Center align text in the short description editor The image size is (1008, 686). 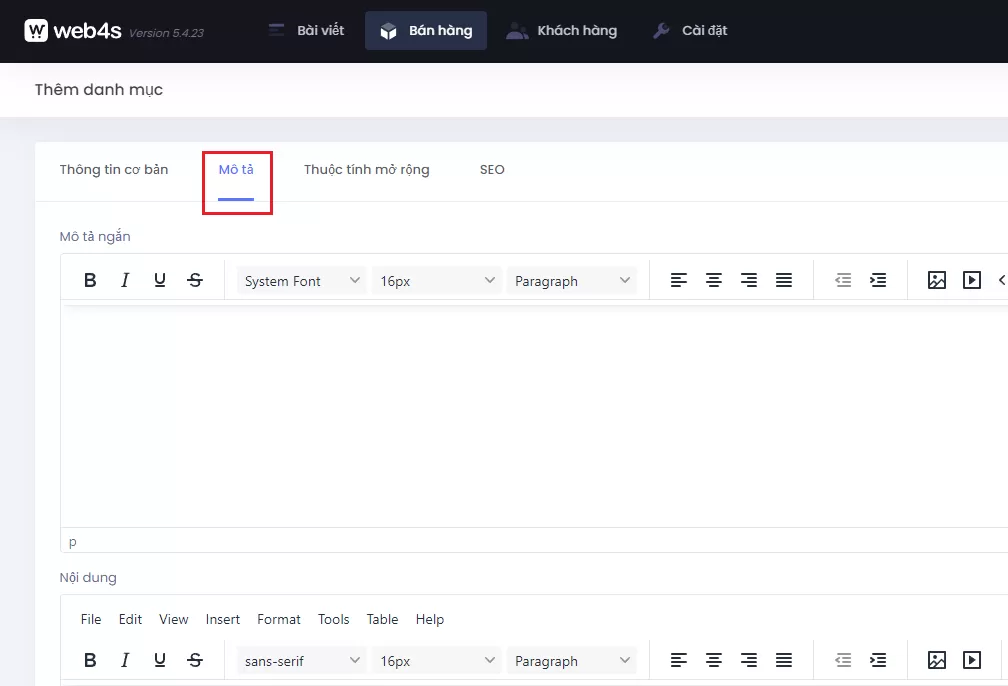click(x=714, y=281)
